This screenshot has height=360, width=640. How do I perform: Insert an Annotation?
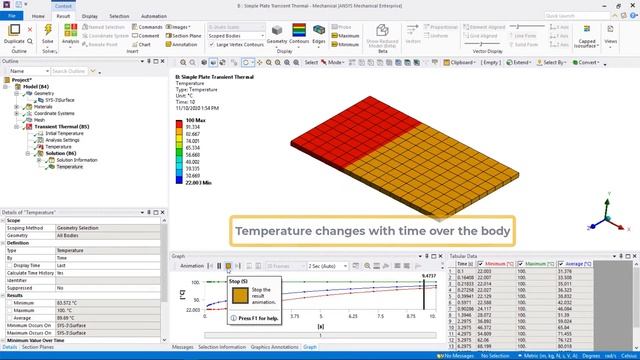click(x=181, y=44)
